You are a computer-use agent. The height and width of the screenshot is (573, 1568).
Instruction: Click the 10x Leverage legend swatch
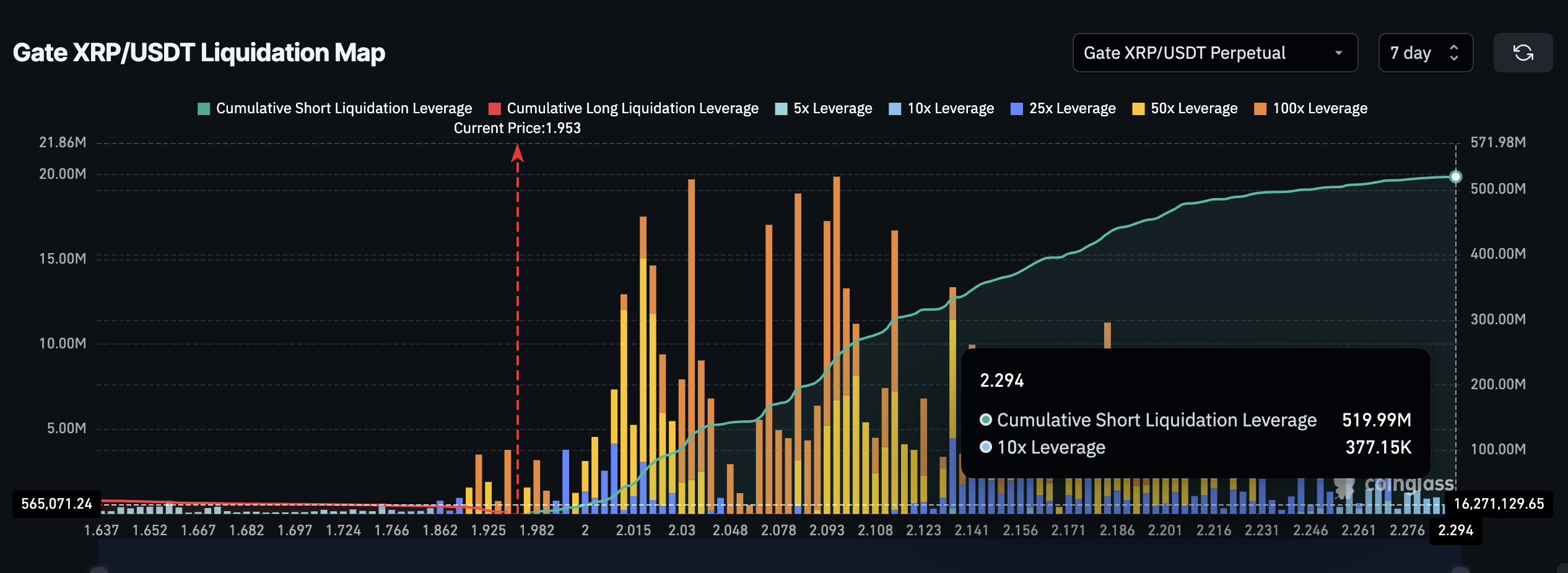pyautogui.click(x=895, y=109)
